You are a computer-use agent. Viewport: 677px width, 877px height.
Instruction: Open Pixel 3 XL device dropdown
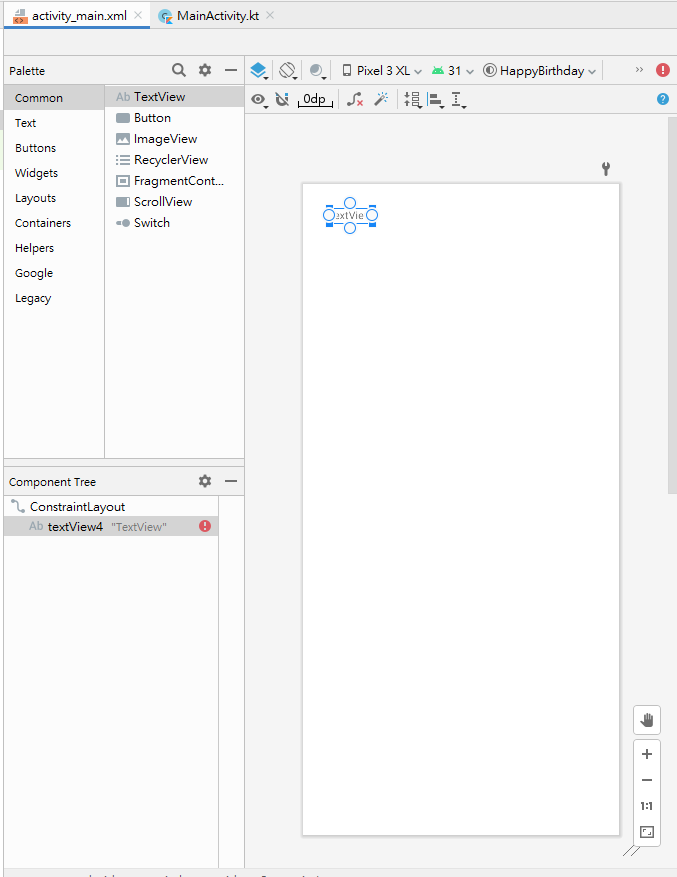tap(382, 70)
